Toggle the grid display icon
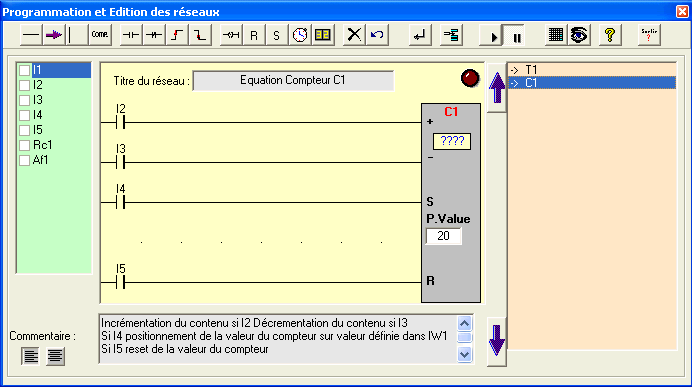This screenshot has height=387, width=692. pyautogui.click(x=556, y=35)
